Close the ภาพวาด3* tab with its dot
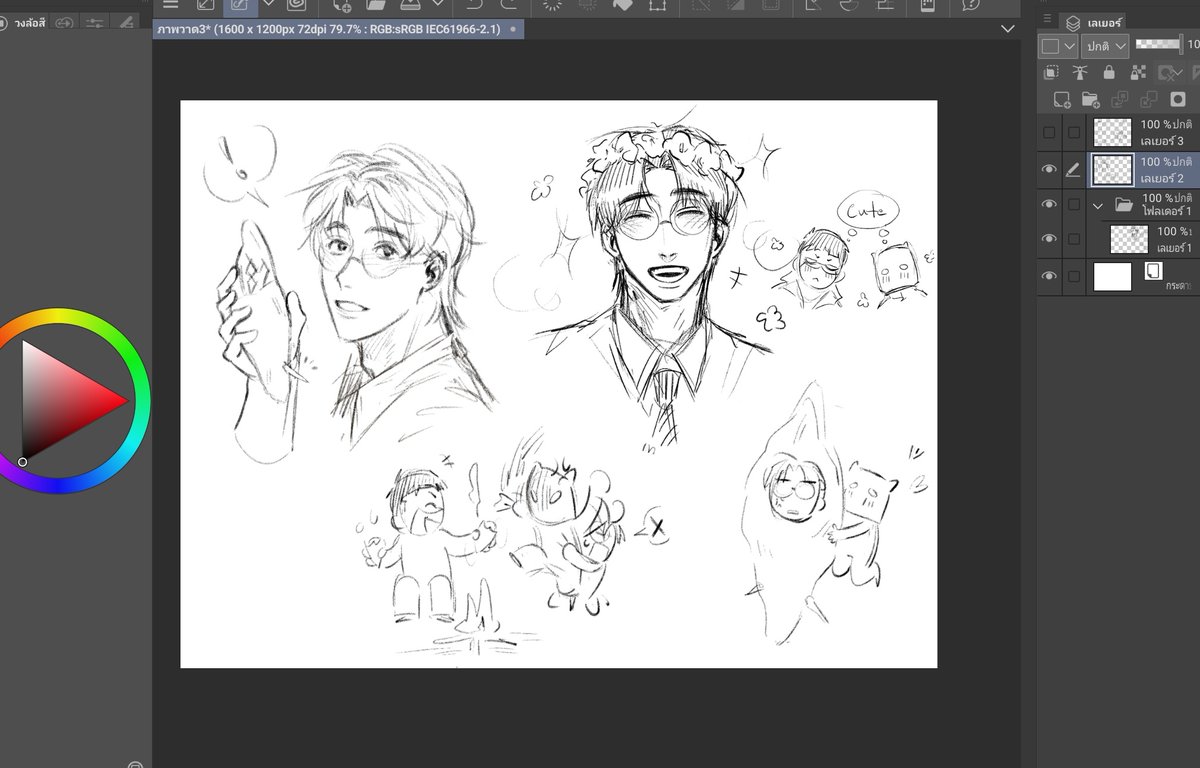Screen dimensions: 1200x768 [513, 30]
